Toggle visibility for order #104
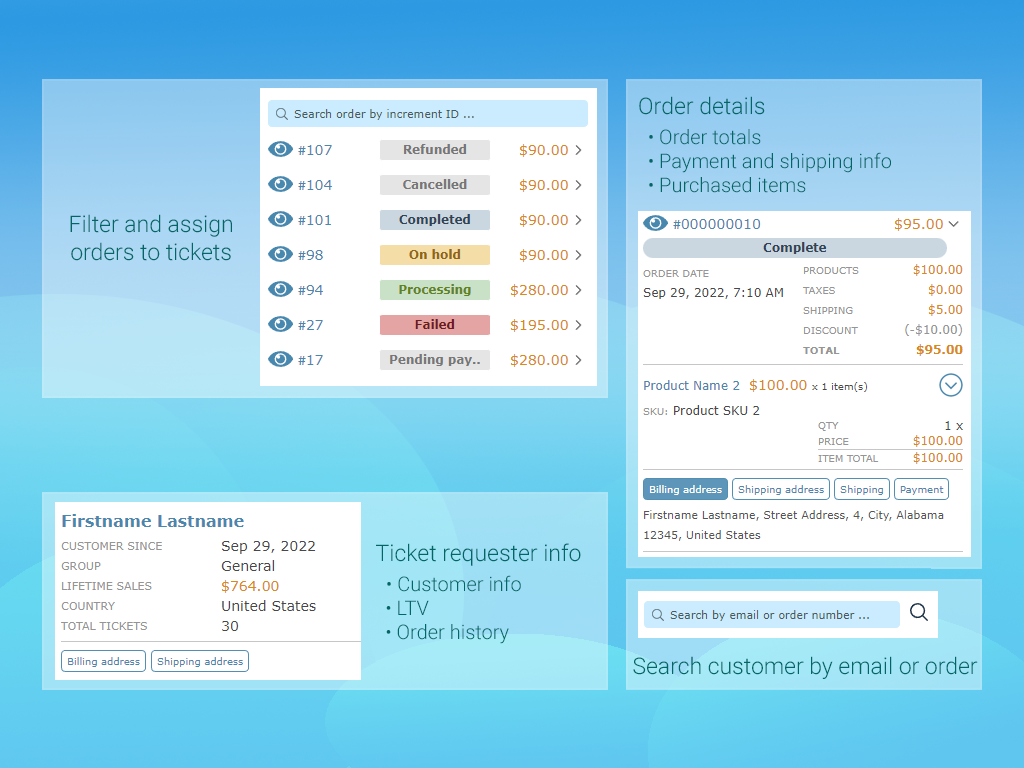The image size is (1024, 768). pos(281,184)
